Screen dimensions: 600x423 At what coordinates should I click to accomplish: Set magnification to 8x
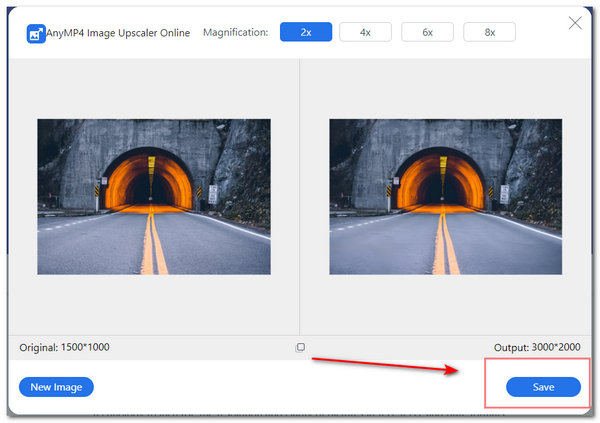pyautogui.click(x=489, y=32)
